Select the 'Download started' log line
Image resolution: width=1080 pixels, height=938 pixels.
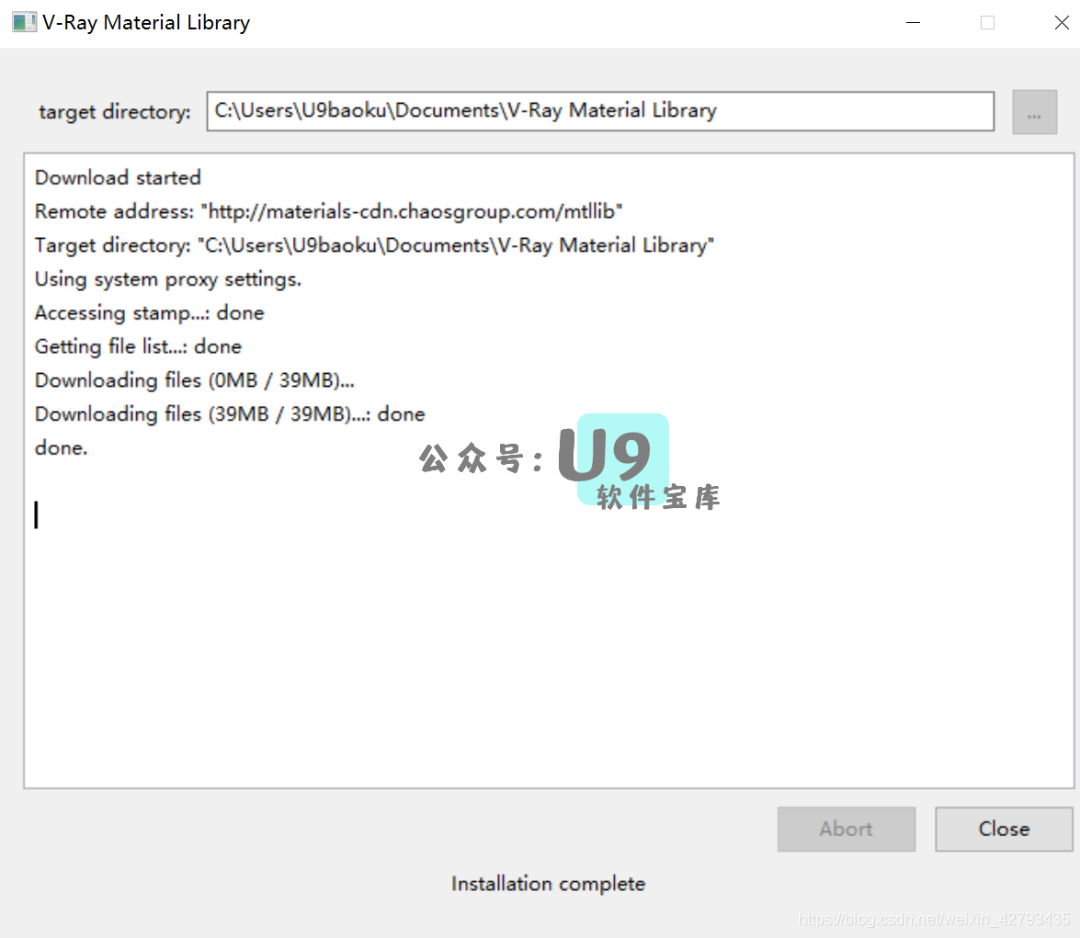(118, 178)
